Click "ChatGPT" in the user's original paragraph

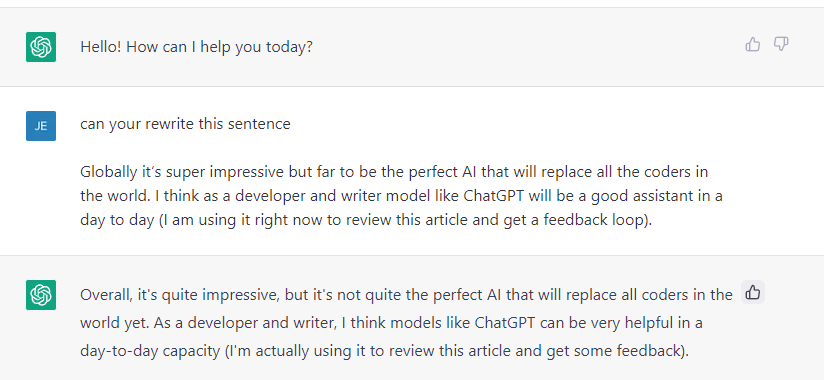coord(494,196)
